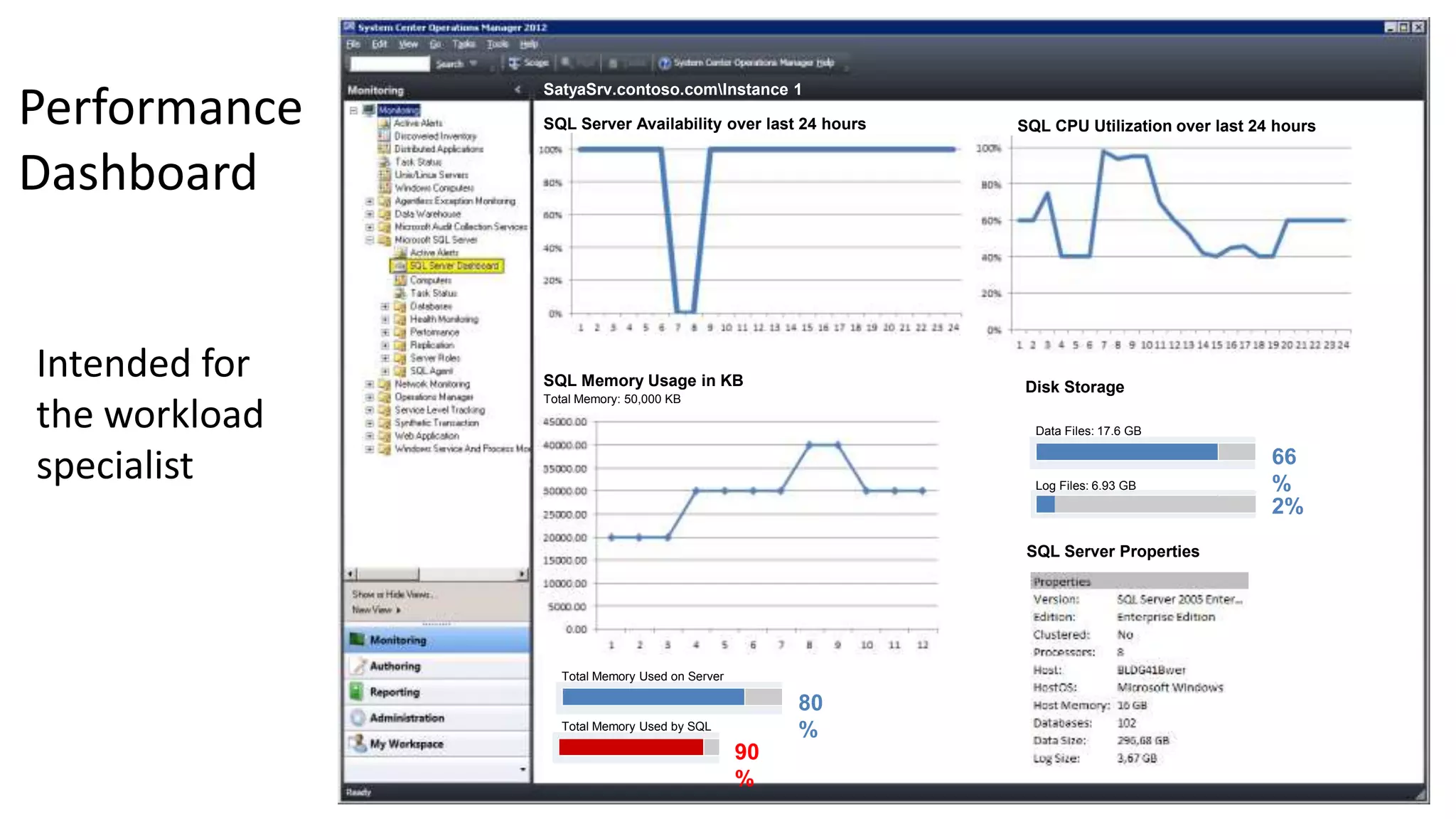Click the Computers view icon under SQL Server
This screenshot has height=819, width=1456.
click(x=400, y=280)
